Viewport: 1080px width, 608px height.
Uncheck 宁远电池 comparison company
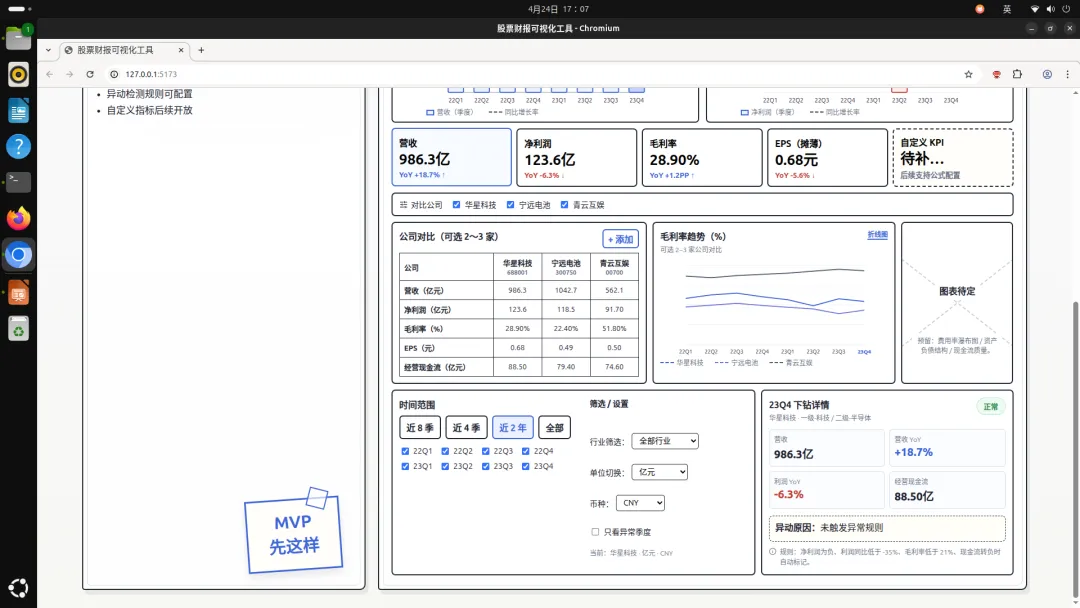click(510, 205)
